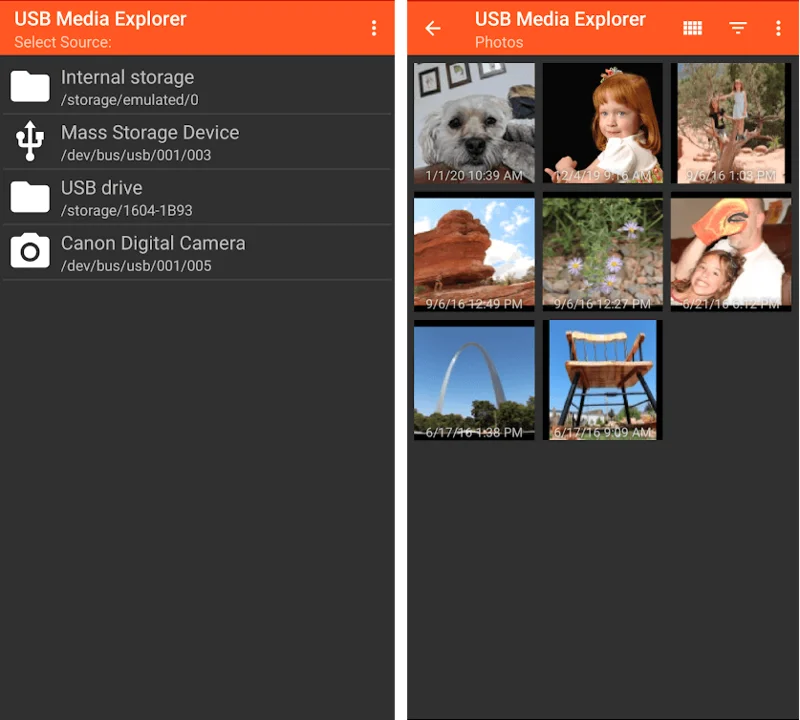
Task: Open the Gateway Arch photo from 6/17/16 1:38 PM
Action: pyautogui.click(x=474, y=380)
